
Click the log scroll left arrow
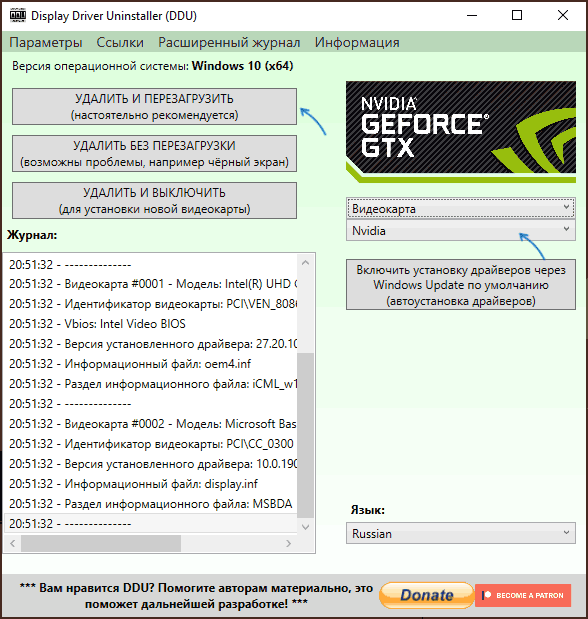pyautogui.click(x=13, y=544)
